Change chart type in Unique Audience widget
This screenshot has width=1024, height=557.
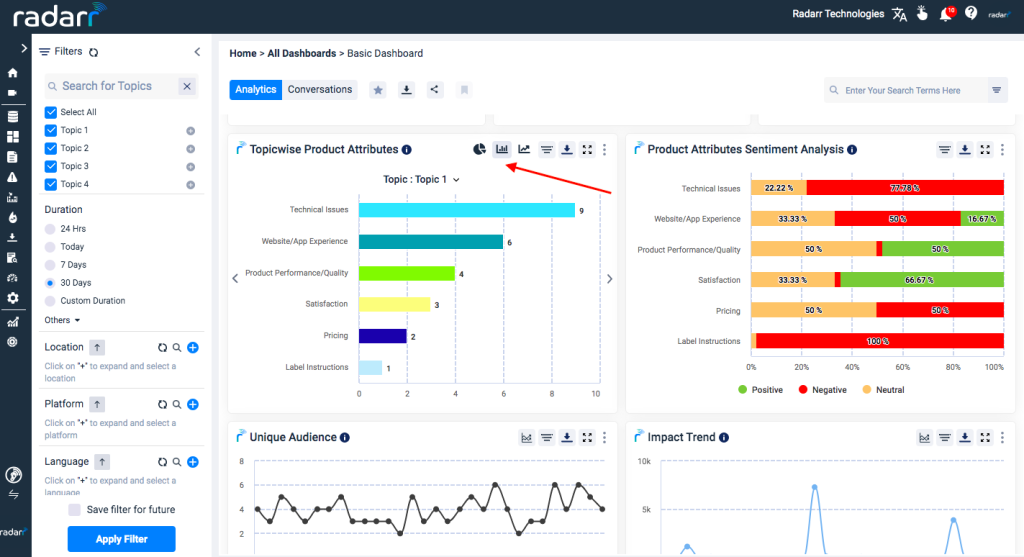tap(526, 438)
